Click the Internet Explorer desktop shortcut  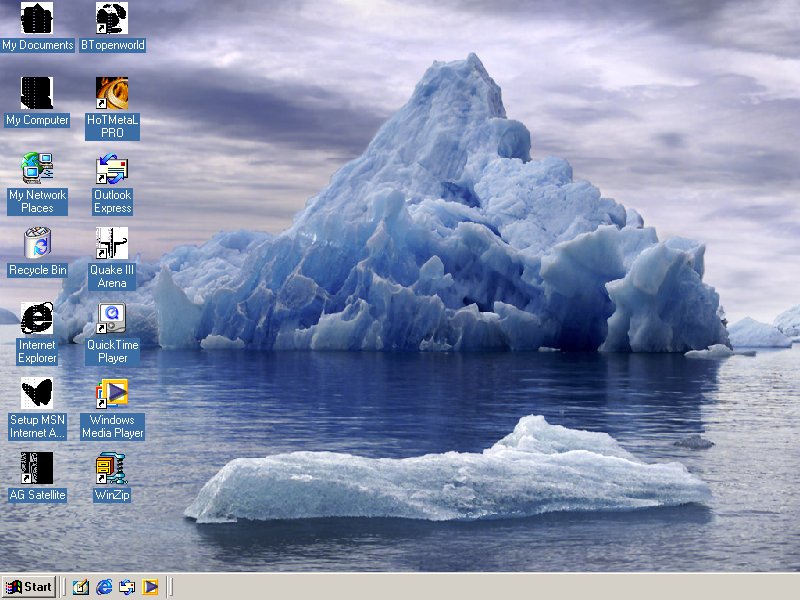click(37, 319)
